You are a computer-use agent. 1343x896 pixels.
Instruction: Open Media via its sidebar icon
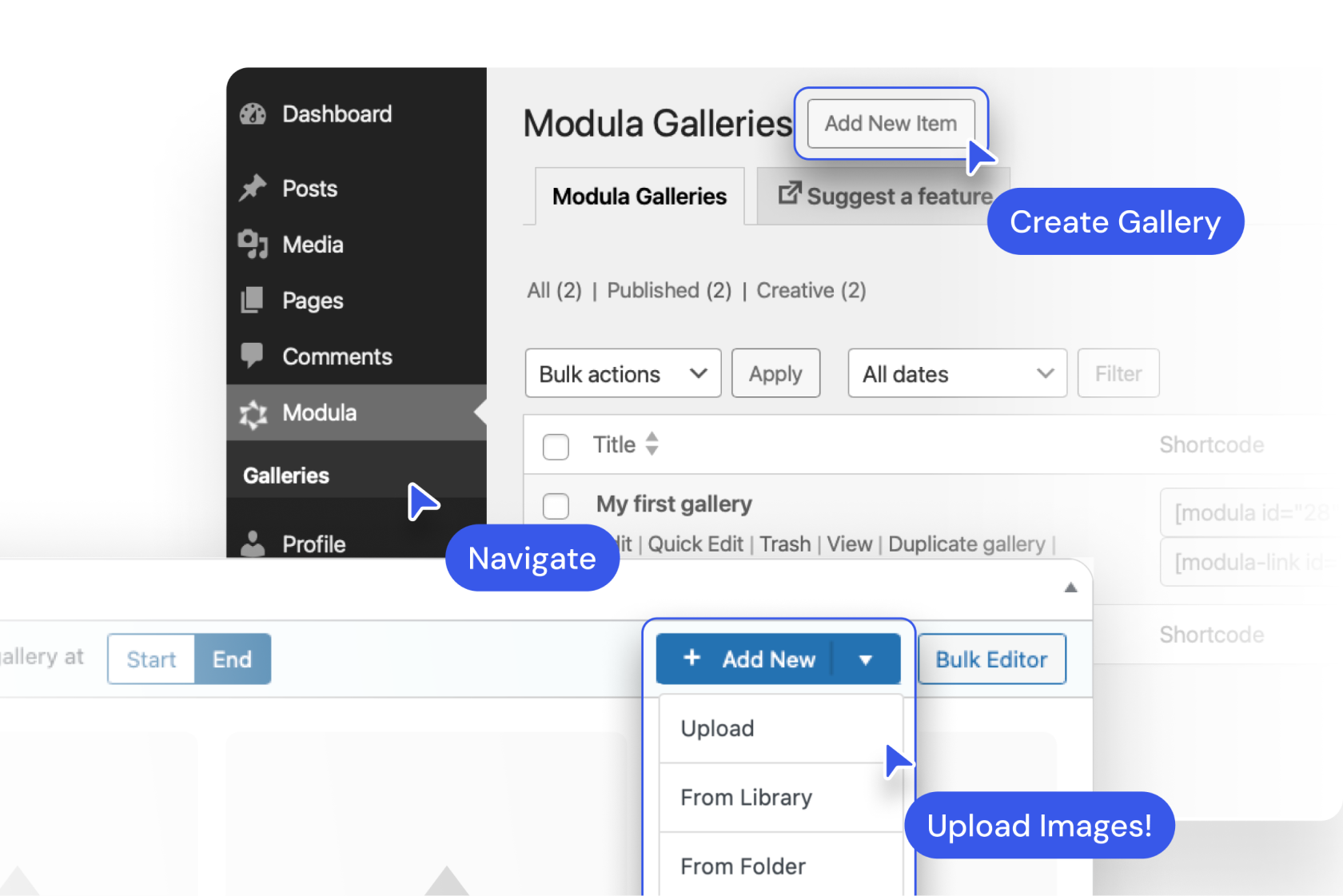tap(253, 245)
